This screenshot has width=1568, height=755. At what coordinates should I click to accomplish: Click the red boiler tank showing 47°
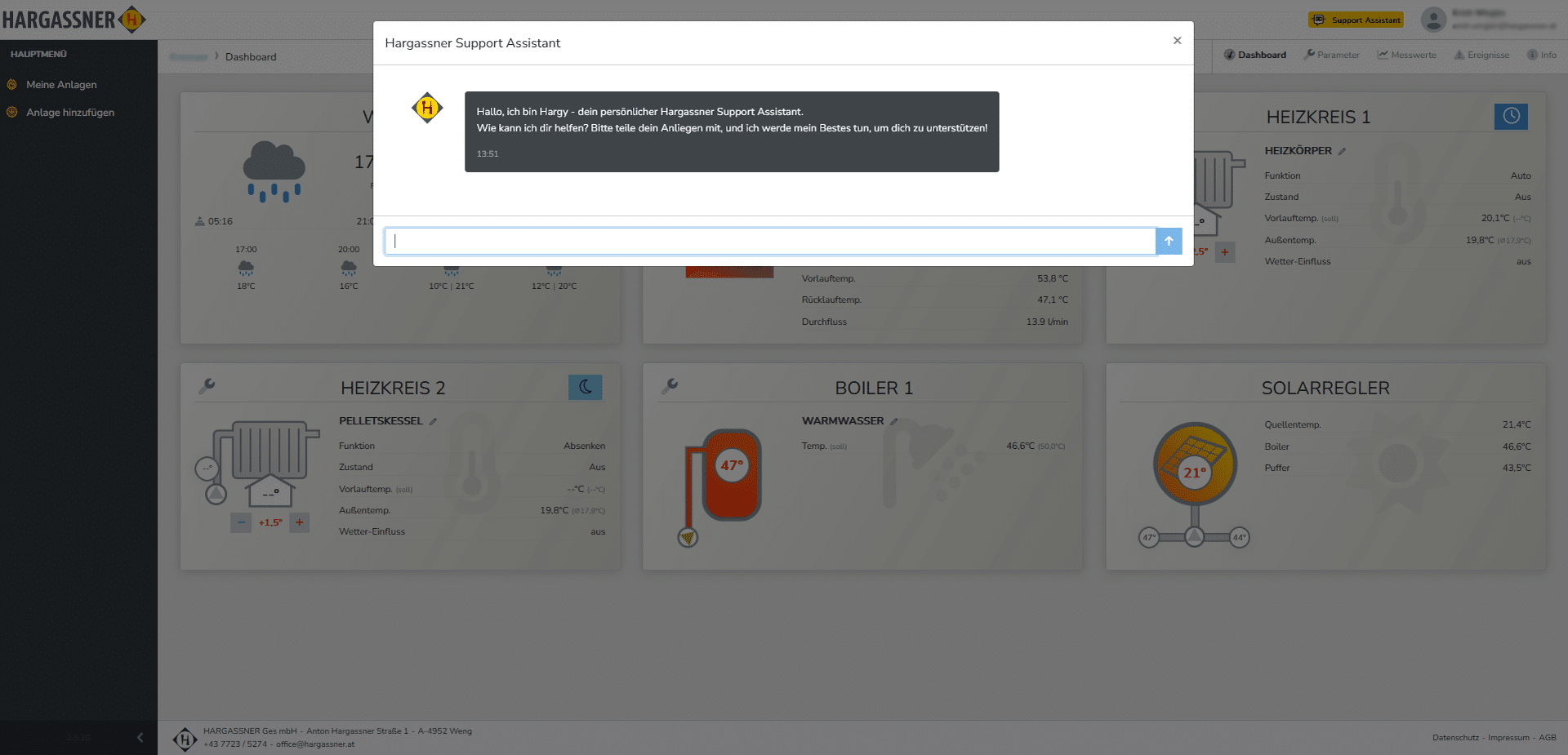click(733, 474)
